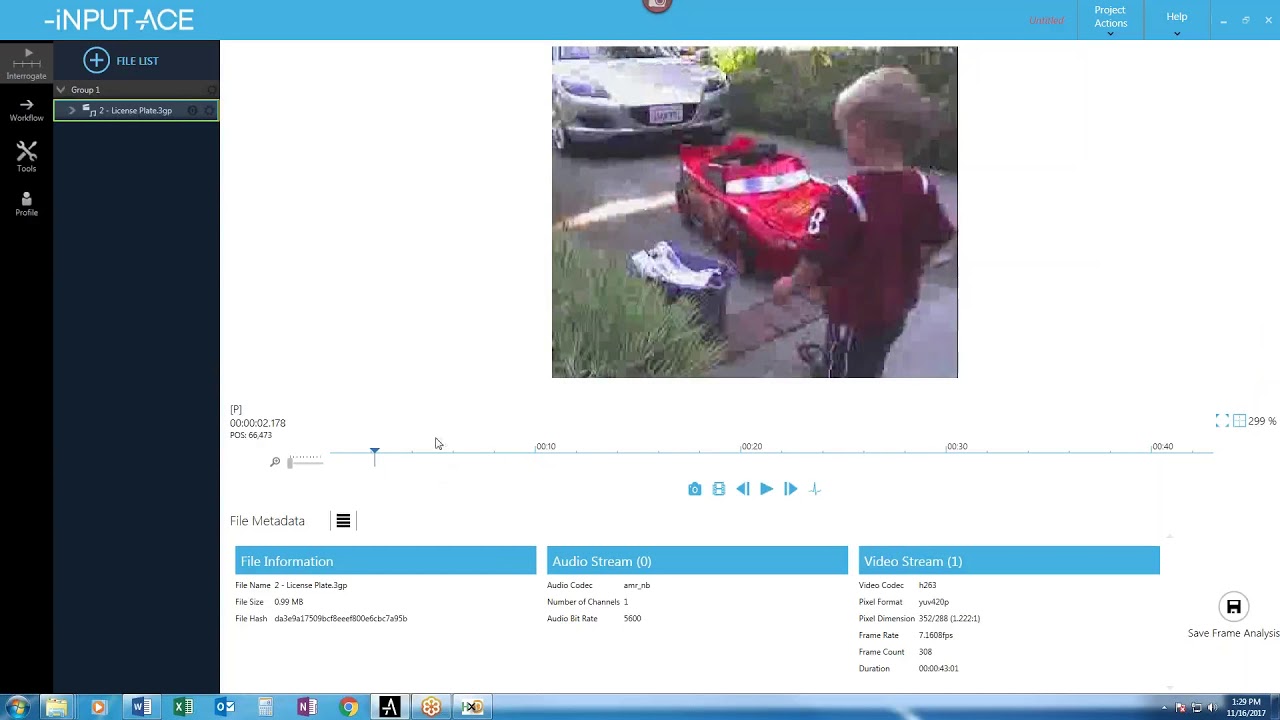Click the Untitled project name
The width and height of the screenshot is (1280, 720).
pos(1046,21)
